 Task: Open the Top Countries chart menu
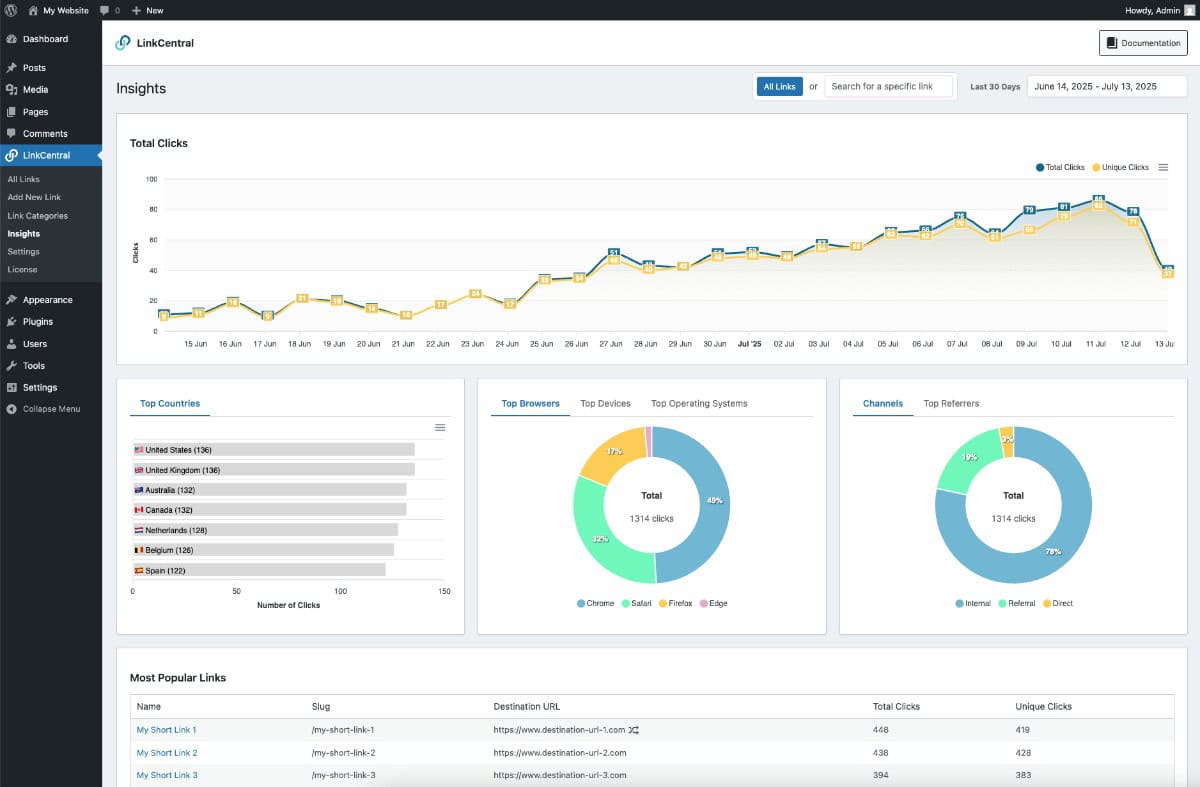pos(440,427)
